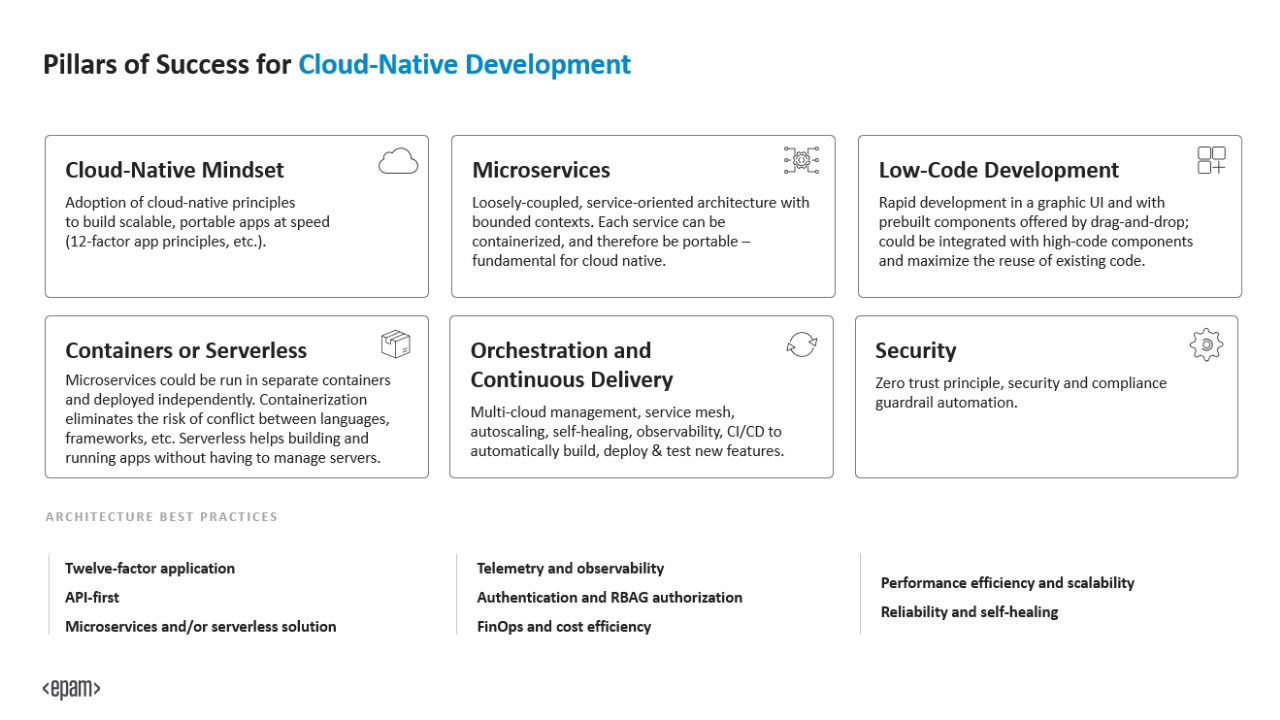Image resolution: width=1280 pixels, height=720 pixels.
Task: Click the EPAM logo
Action: coord(71,688)
